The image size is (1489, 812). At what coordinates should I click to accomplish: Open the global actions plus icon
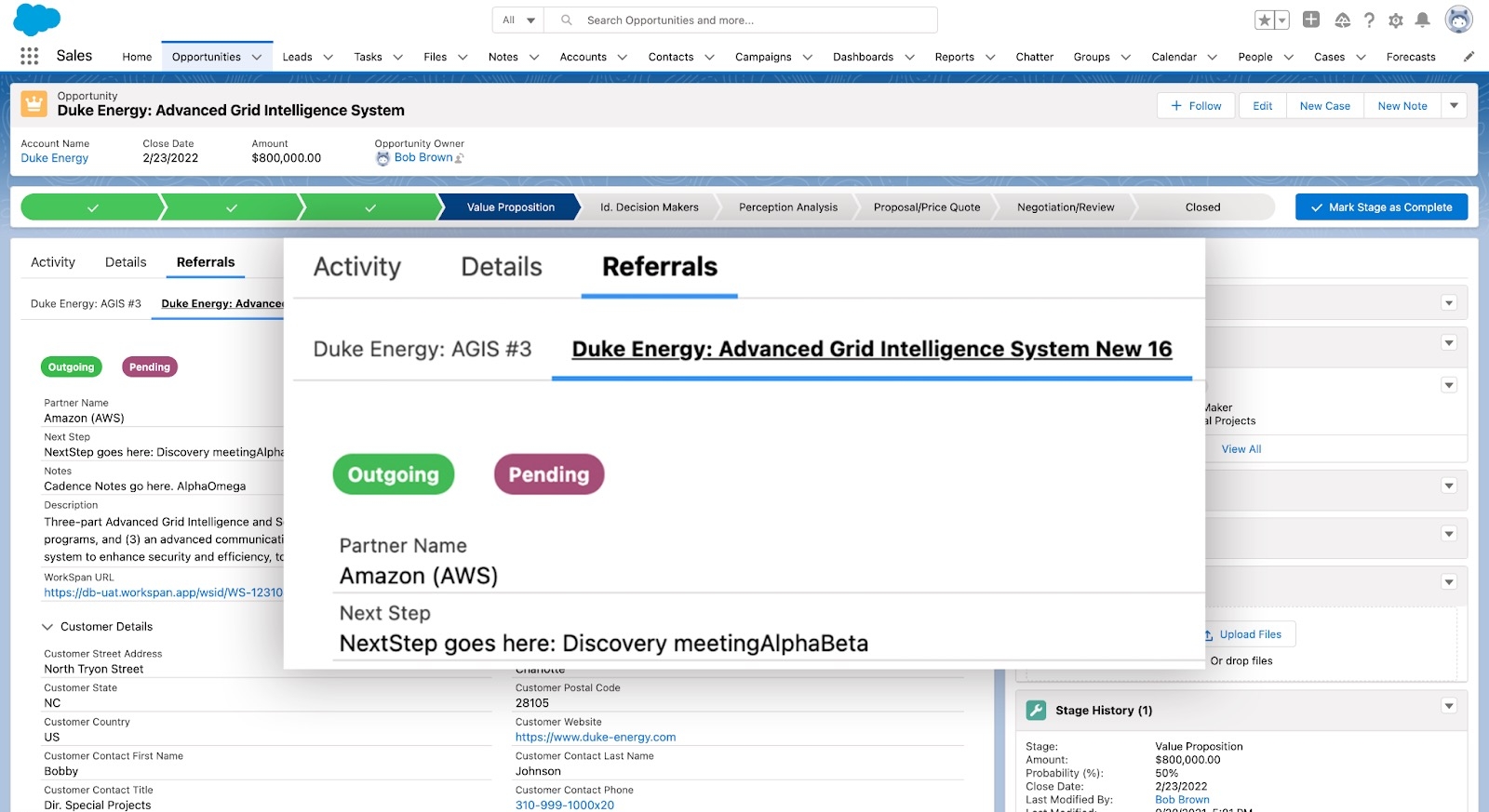pos(1310,20)
